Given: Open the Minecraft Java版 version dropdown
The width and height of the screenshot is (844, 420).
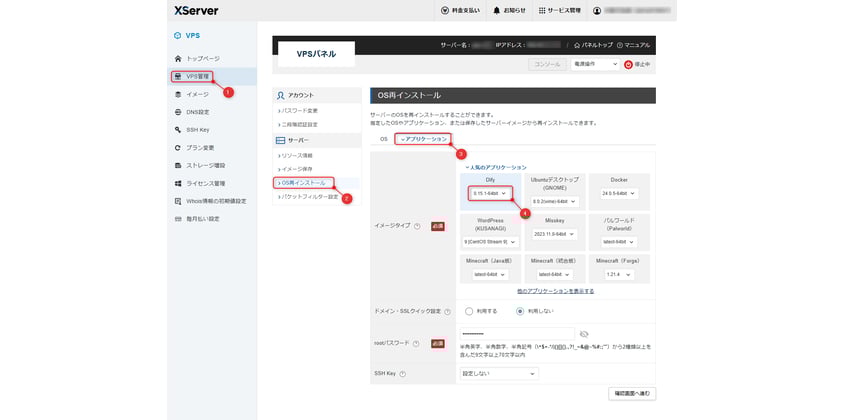Looking at the screenshot, I should click(490, 275).
